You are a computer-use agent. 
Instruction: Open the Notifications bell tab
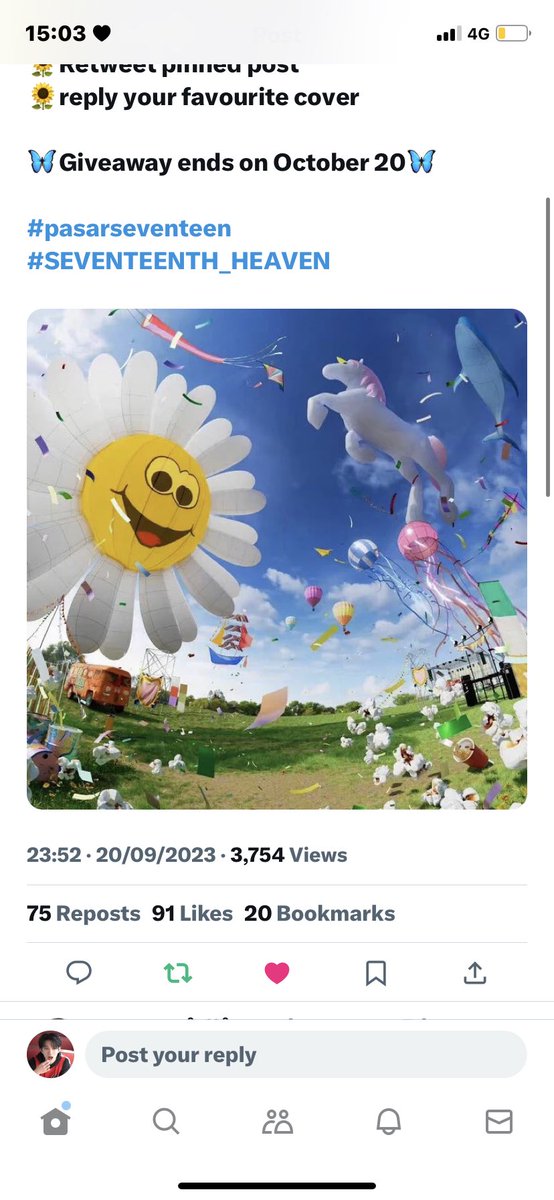[388, 1122]
